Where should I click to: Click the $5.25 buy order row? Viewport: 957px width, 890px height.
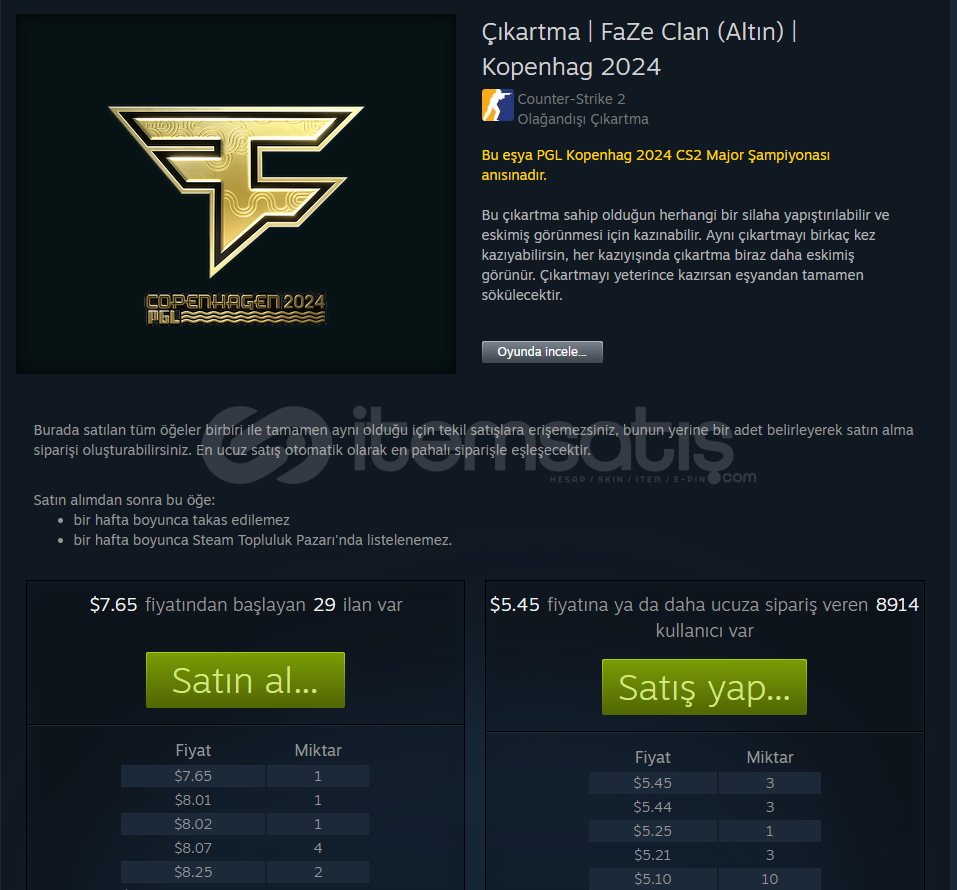705,831
